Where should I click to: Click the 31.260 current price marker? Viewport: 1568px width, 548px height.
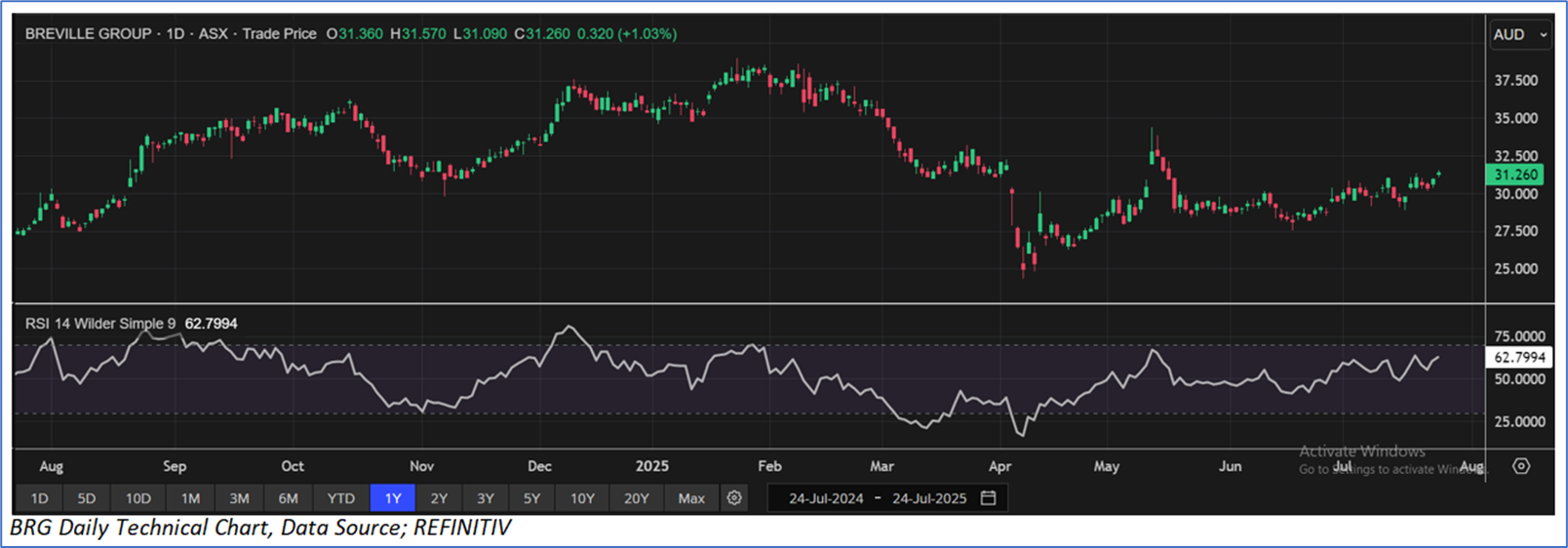coord(1515,176)
